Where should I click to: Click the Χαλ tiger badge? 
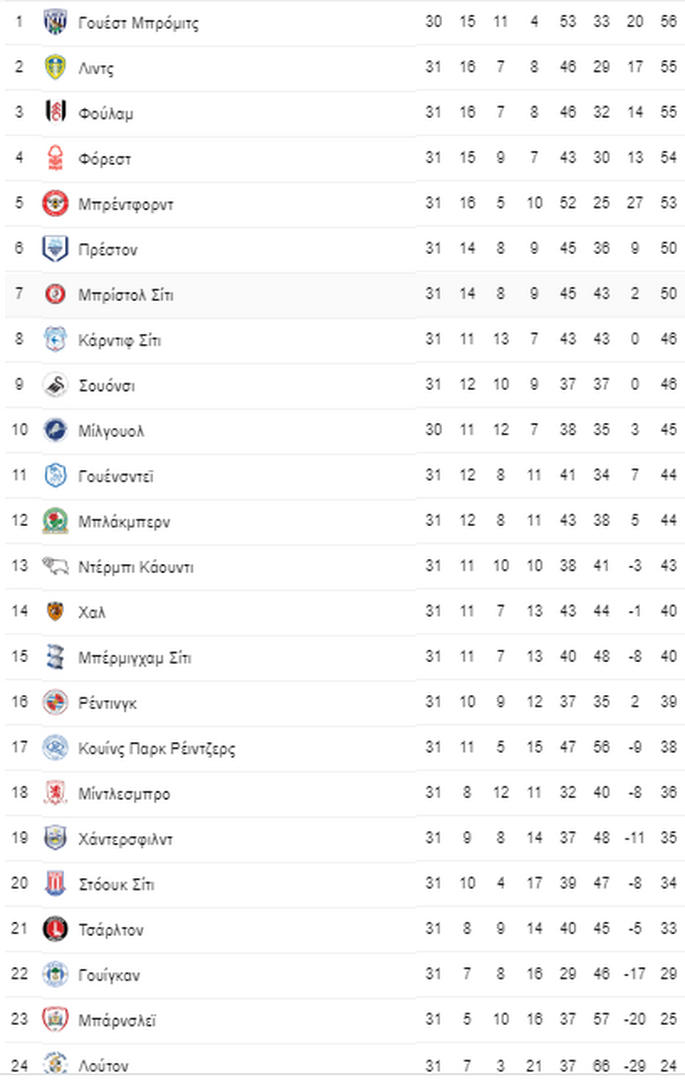55,612
